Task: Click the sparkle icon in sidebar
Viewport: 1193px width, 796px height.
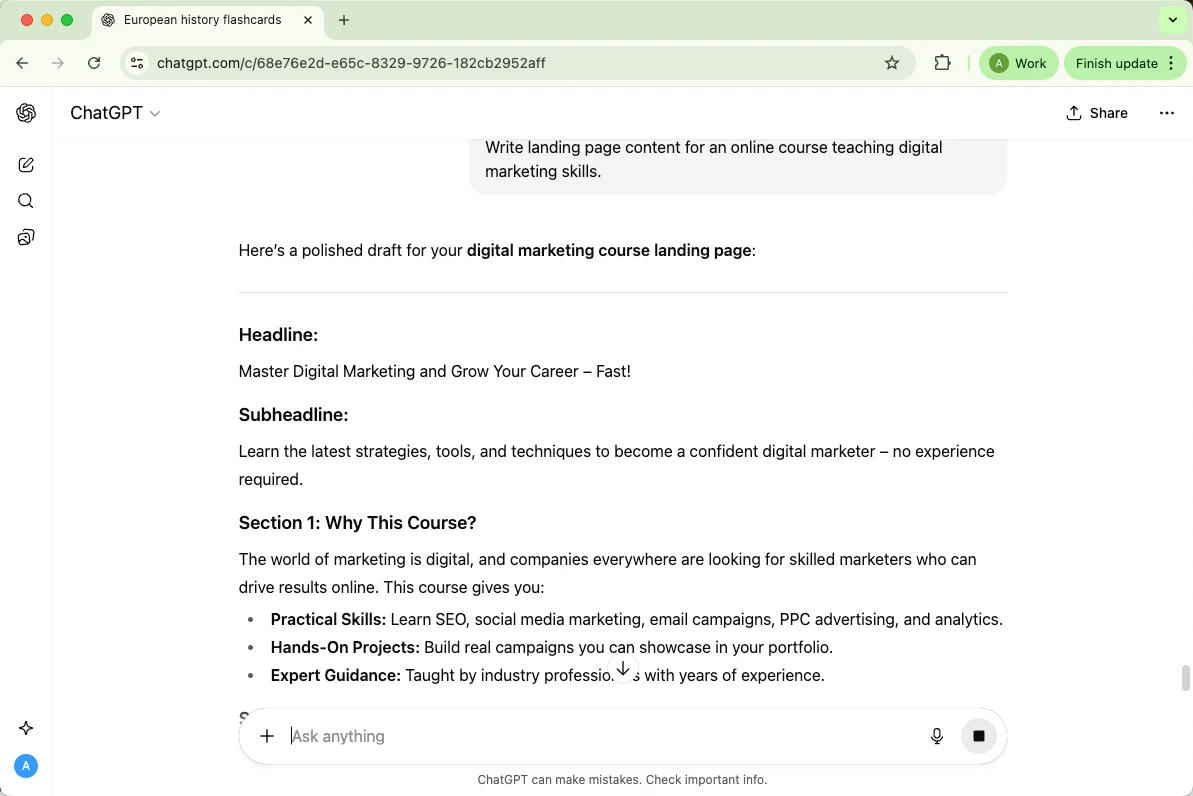Action: tap(26, 728)
